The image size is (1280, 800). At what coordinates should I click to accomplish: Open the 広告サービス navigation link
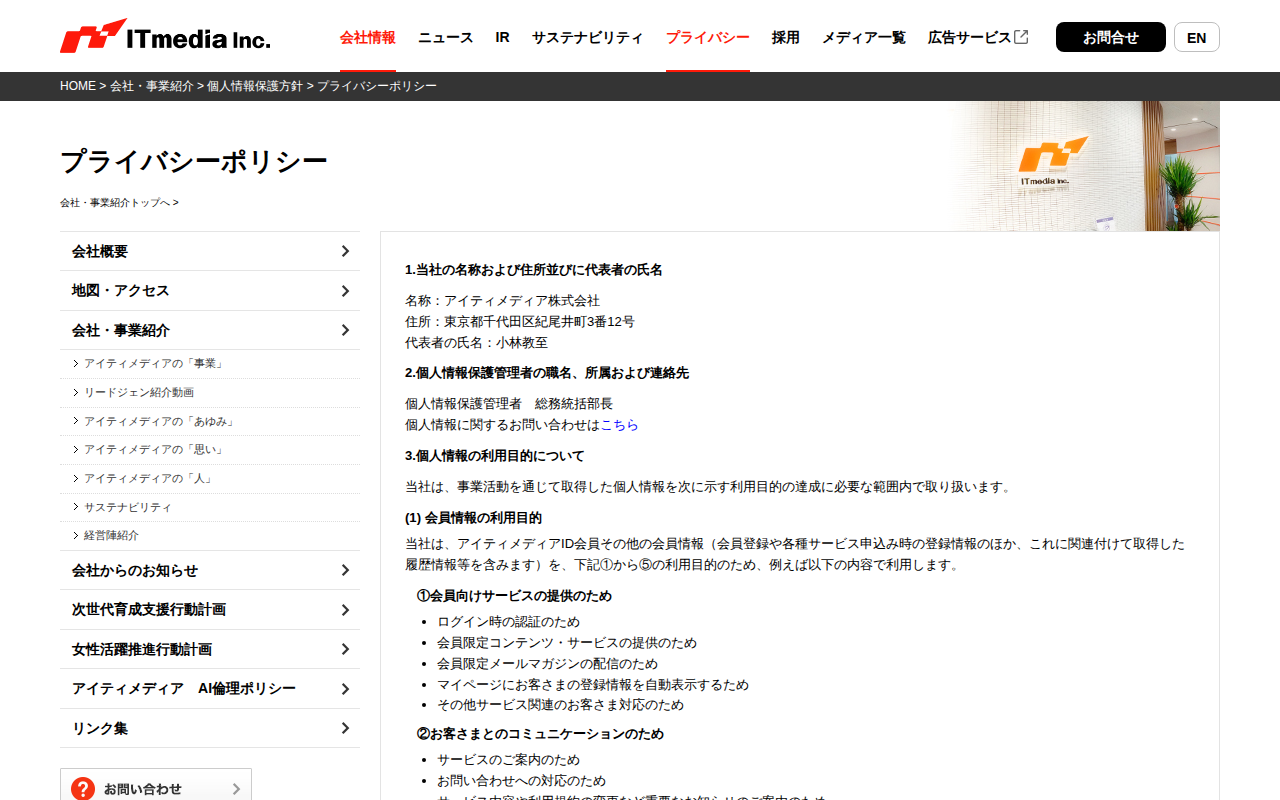pyautogui.click(x=970, y=37)
